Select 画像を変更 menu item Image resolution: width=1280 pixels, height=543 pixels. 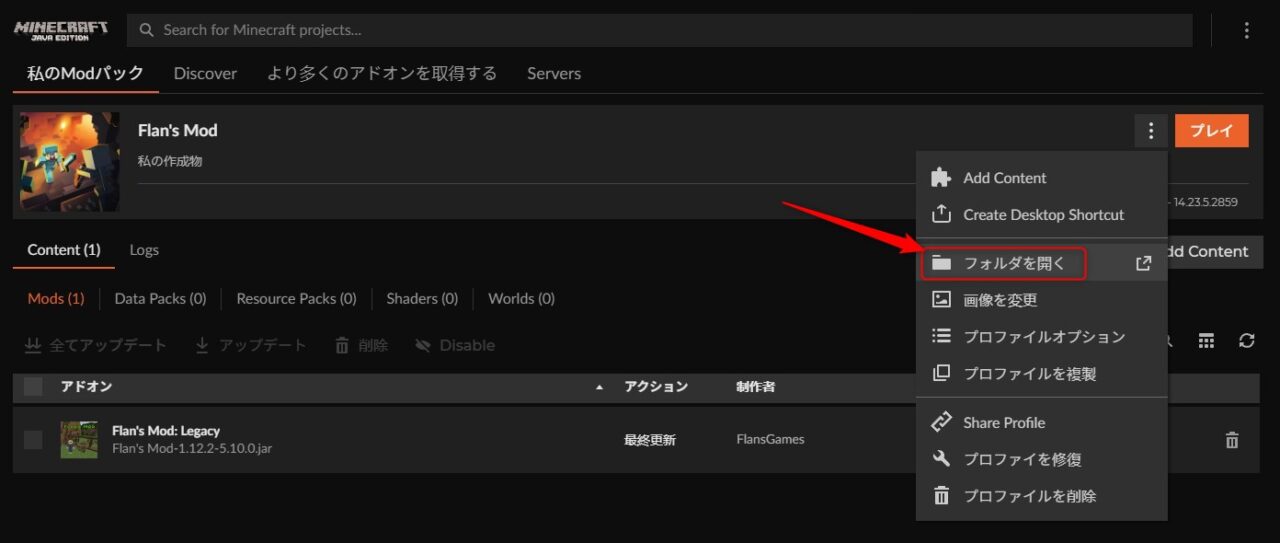(x=1041, y=300)
